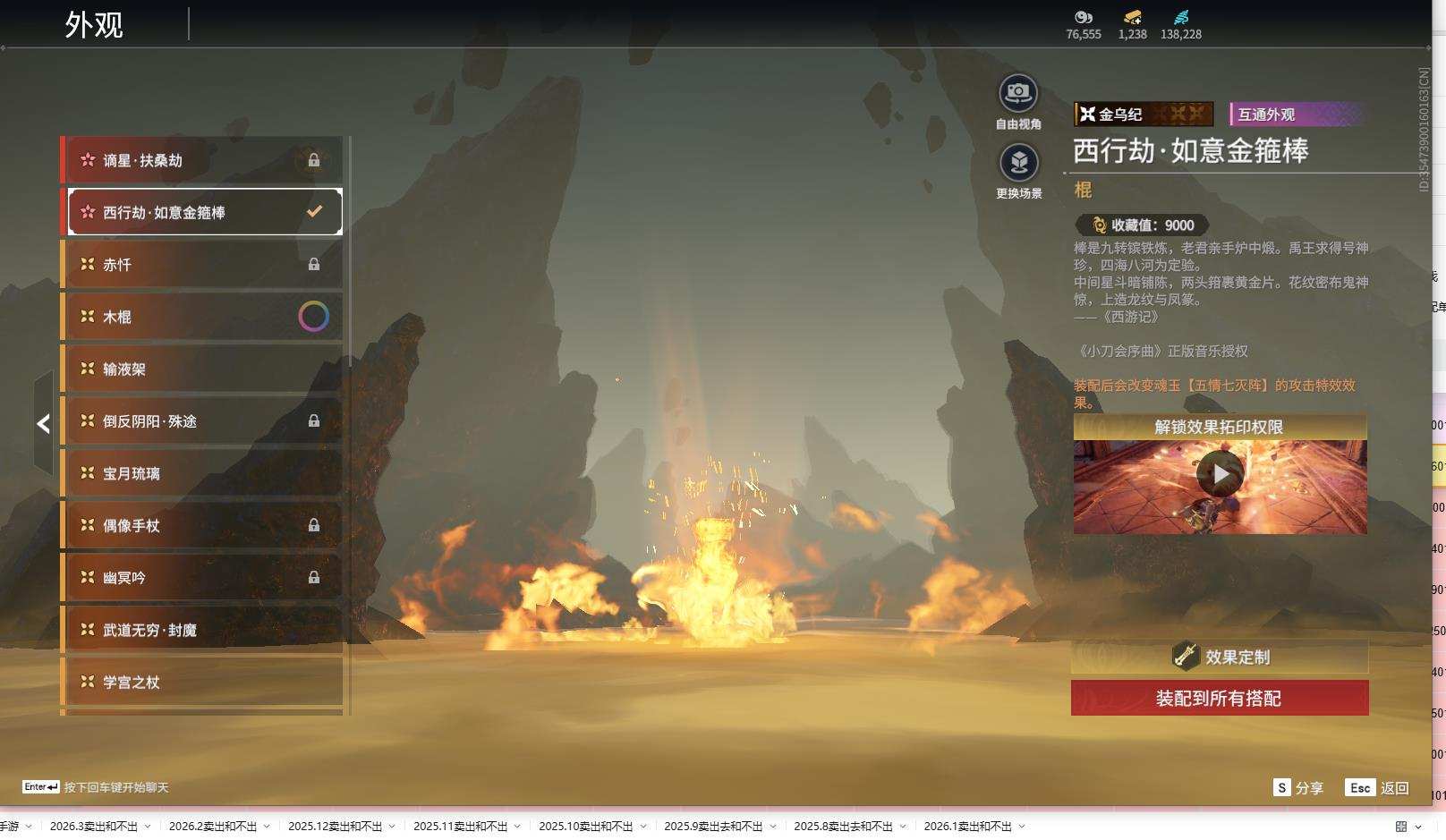Click the lock icon on 幽冥吟
Image resolution: width=1446 pixels, height=840 pixels.
click(x=314, y=578)
